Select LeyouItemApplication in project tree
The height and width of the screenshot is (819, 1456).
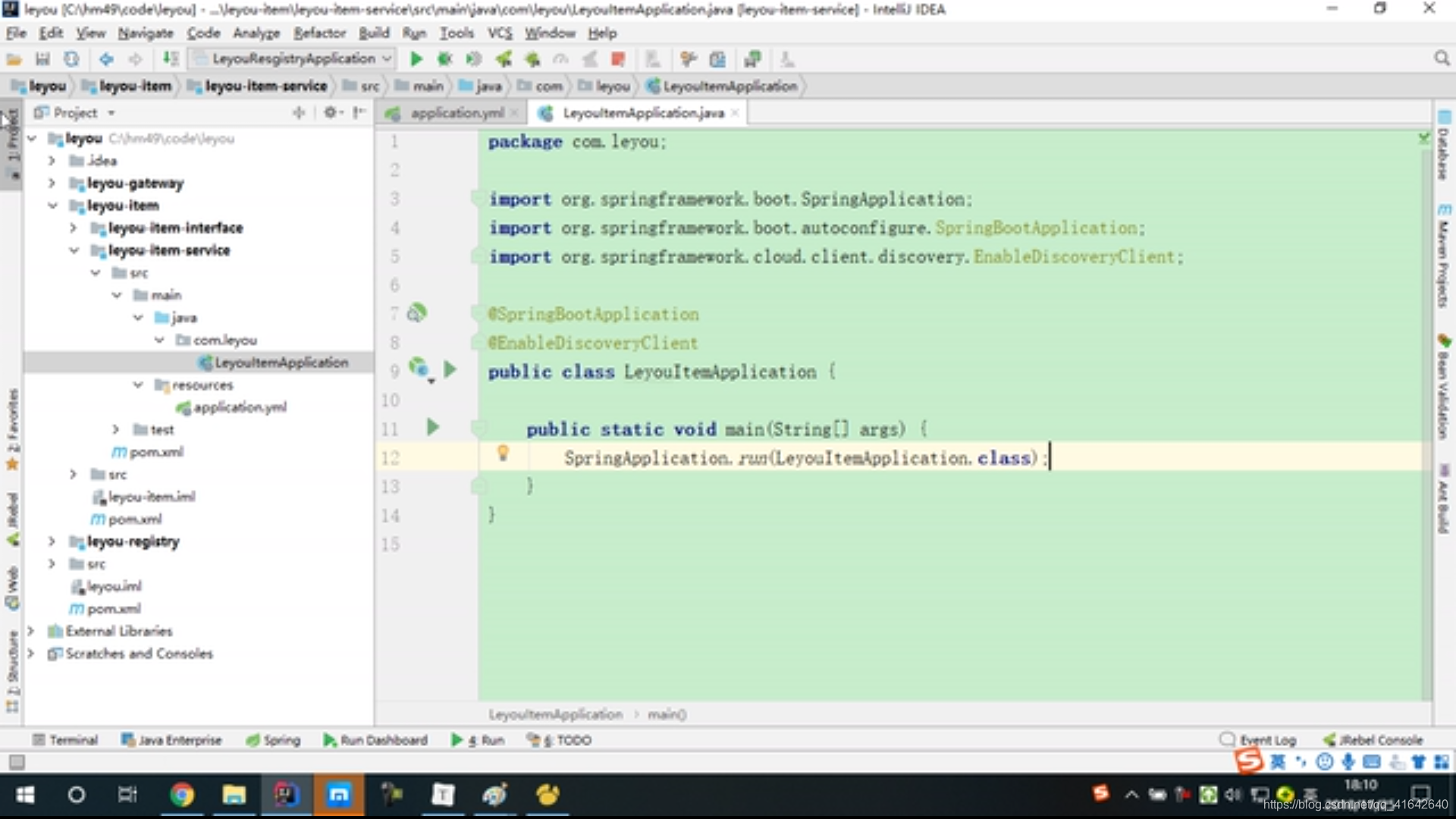tap(273, 362)
